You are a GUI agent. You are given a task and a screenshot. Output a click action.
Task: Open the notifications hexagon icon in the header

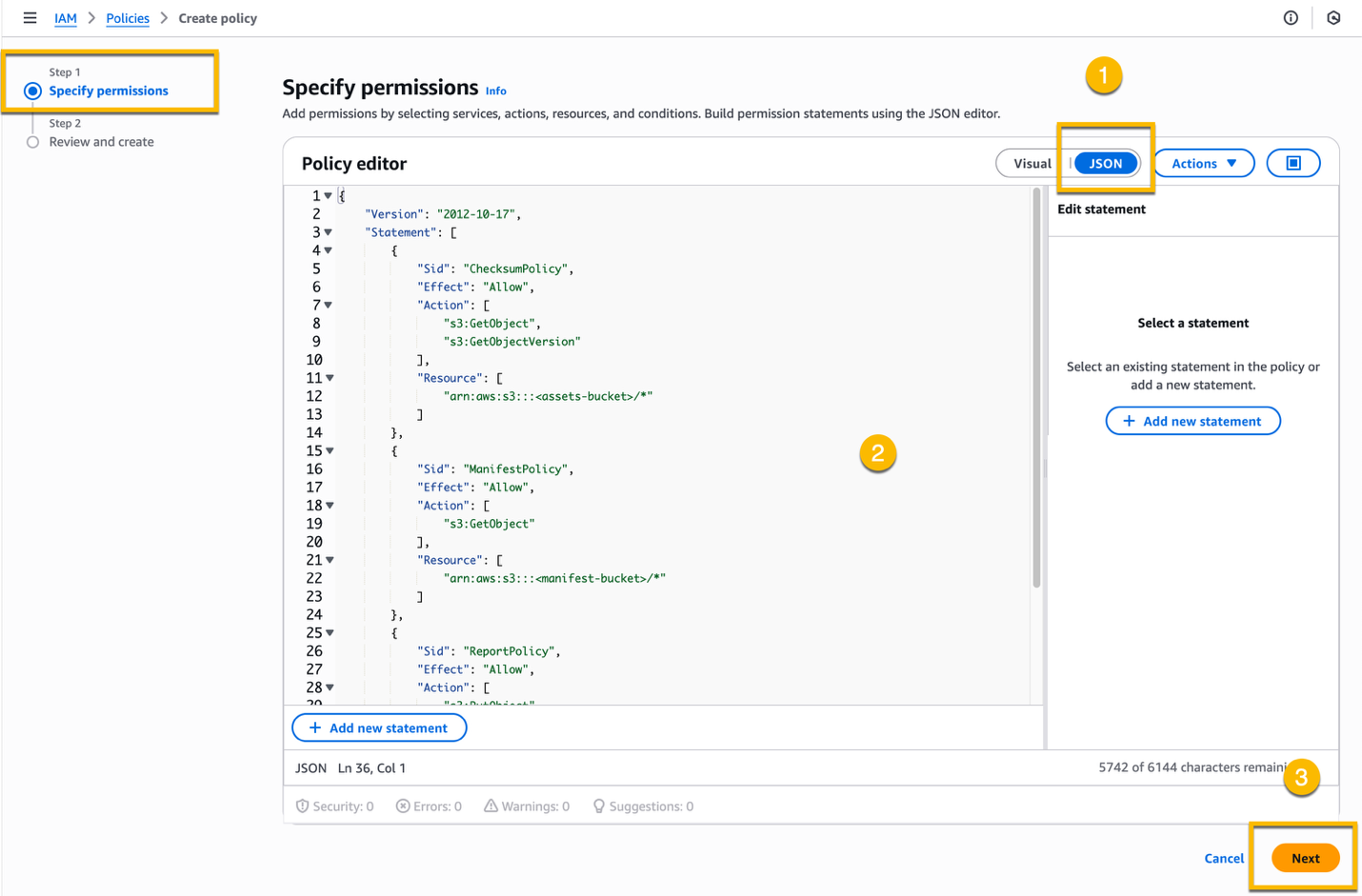(1334, 17)
